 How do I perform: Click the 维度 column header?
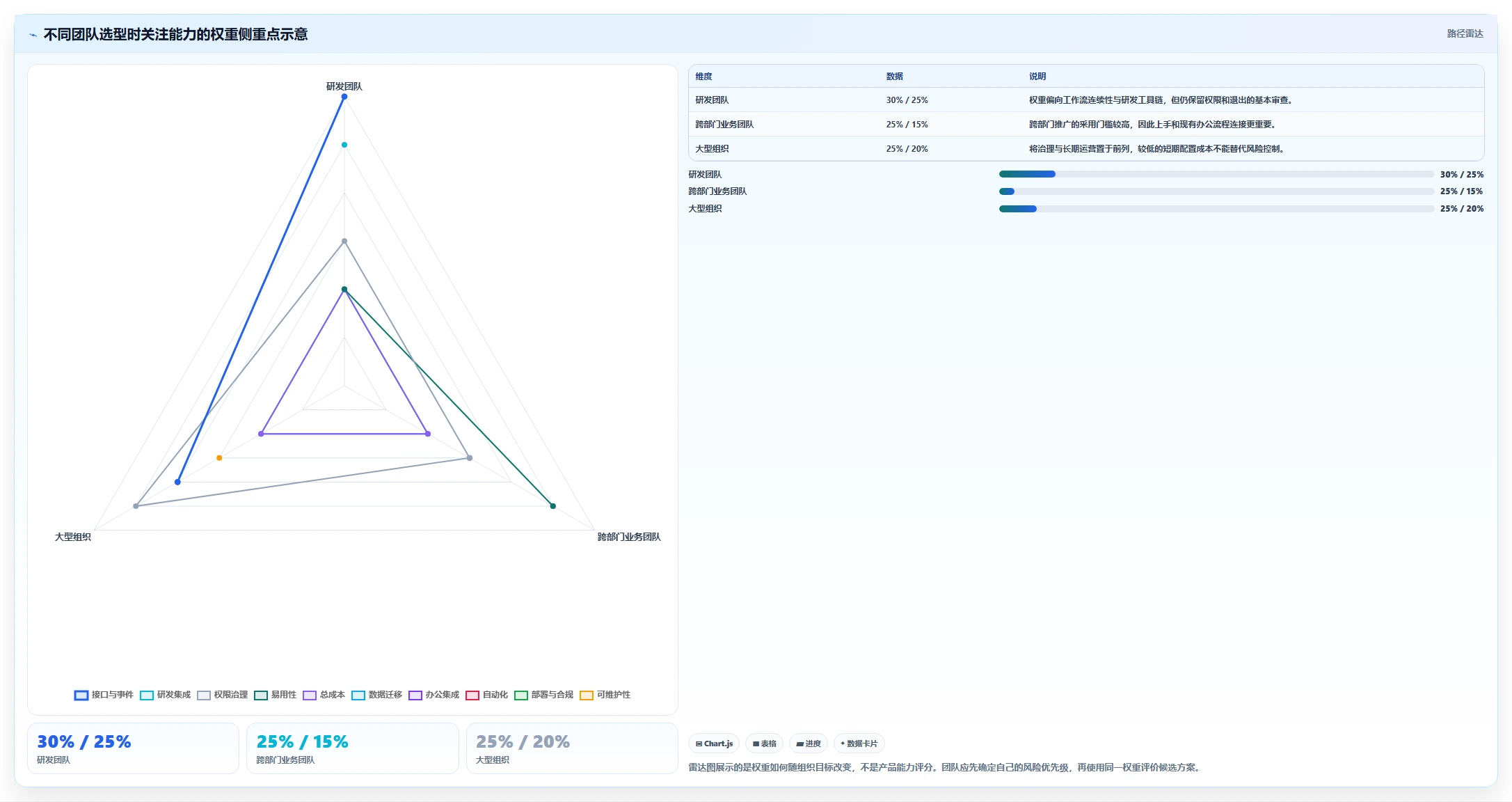click(x=703, y=77)
